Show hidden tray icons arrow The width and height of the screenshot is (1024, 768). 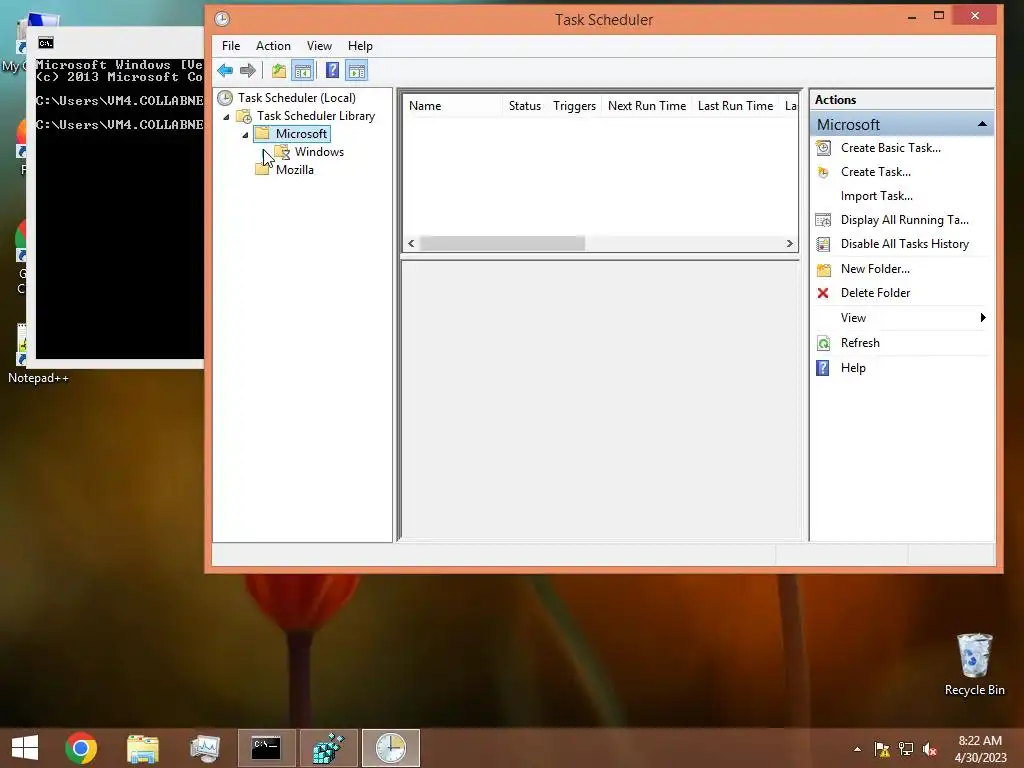pos(857,749)
